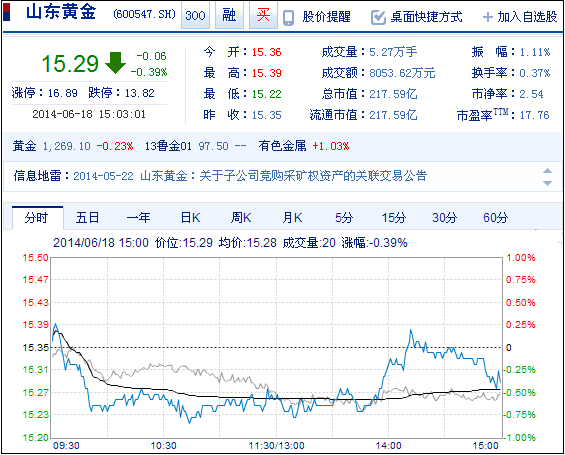
Task: Switch to the 60分 chart tab
Action: pos(495,218)
